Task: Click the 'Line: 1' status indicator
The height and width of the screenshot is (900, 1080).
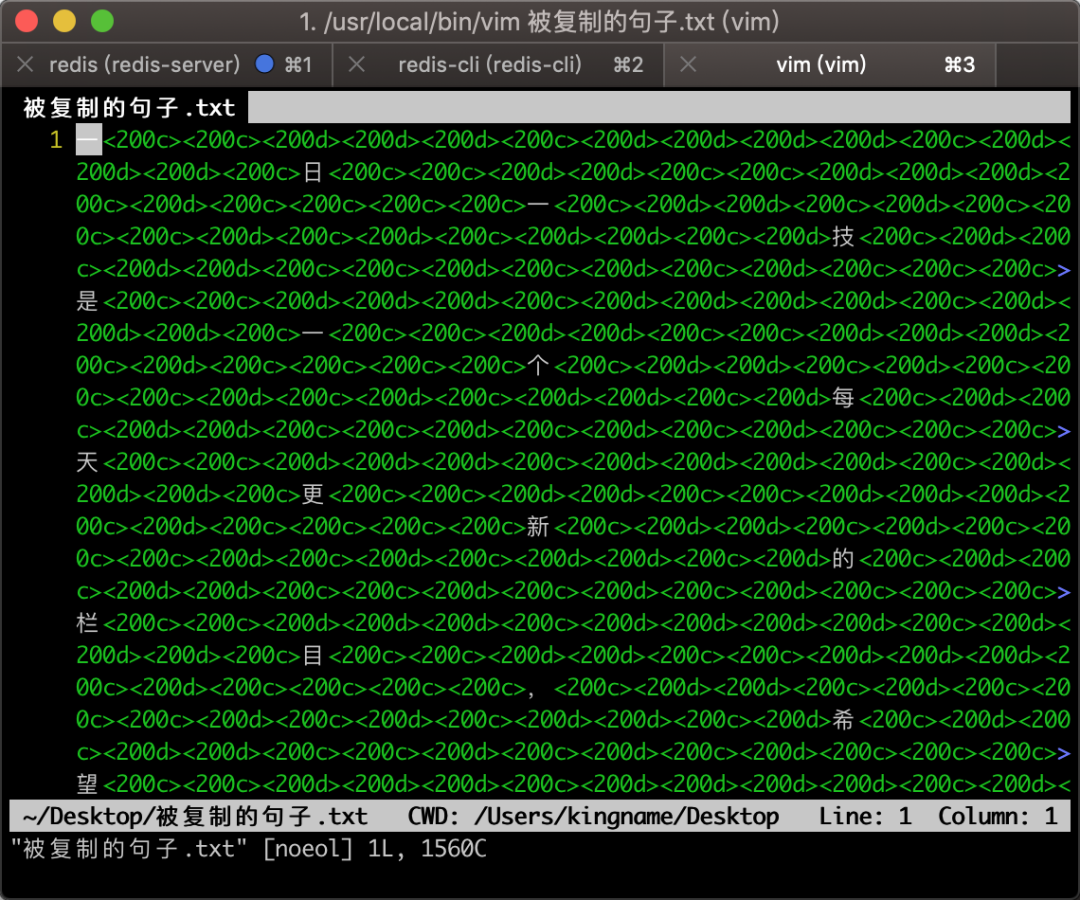Action: pyautogui.click(x=865, y=817)
